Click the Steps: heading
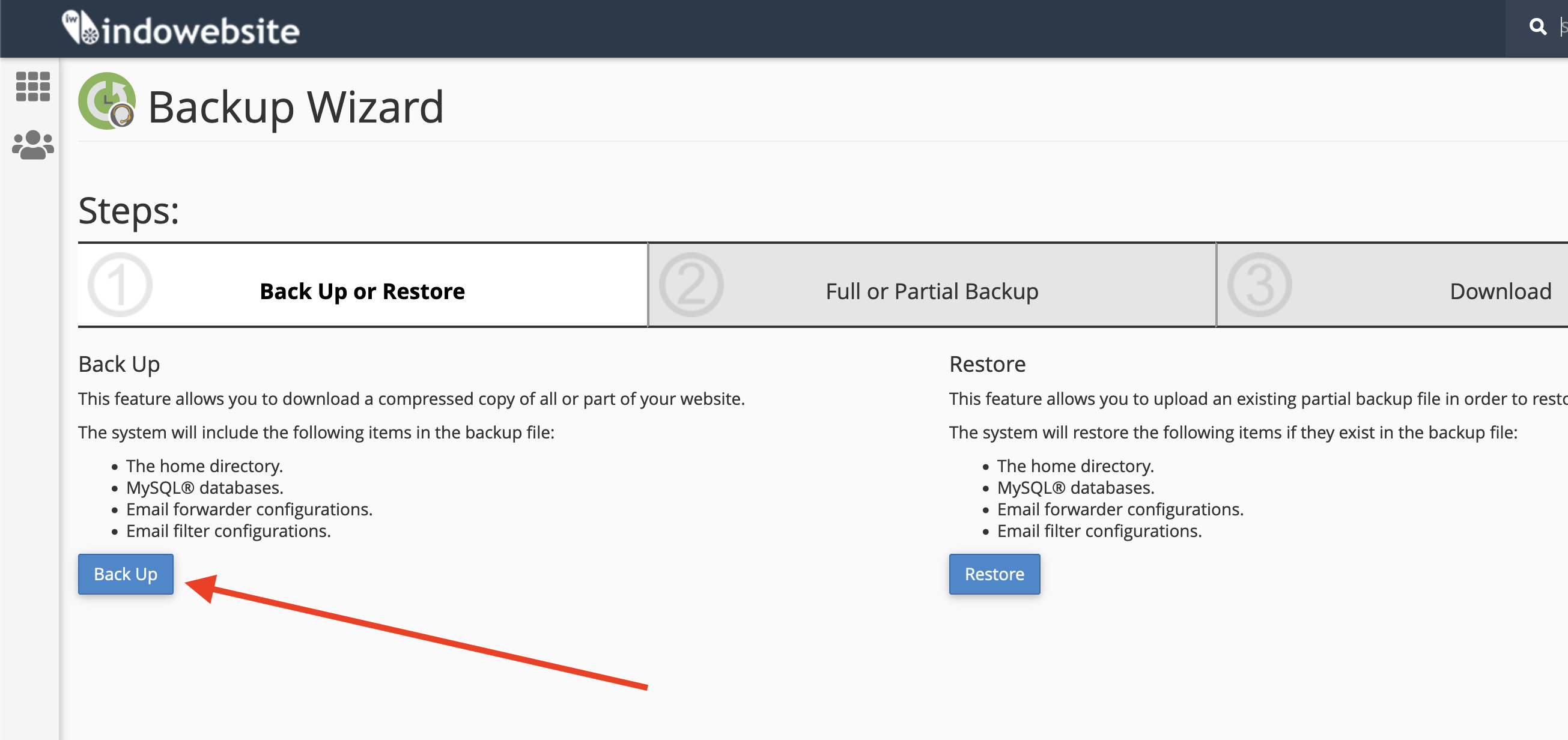This screenshot has height=740, width=1568. 129,211
